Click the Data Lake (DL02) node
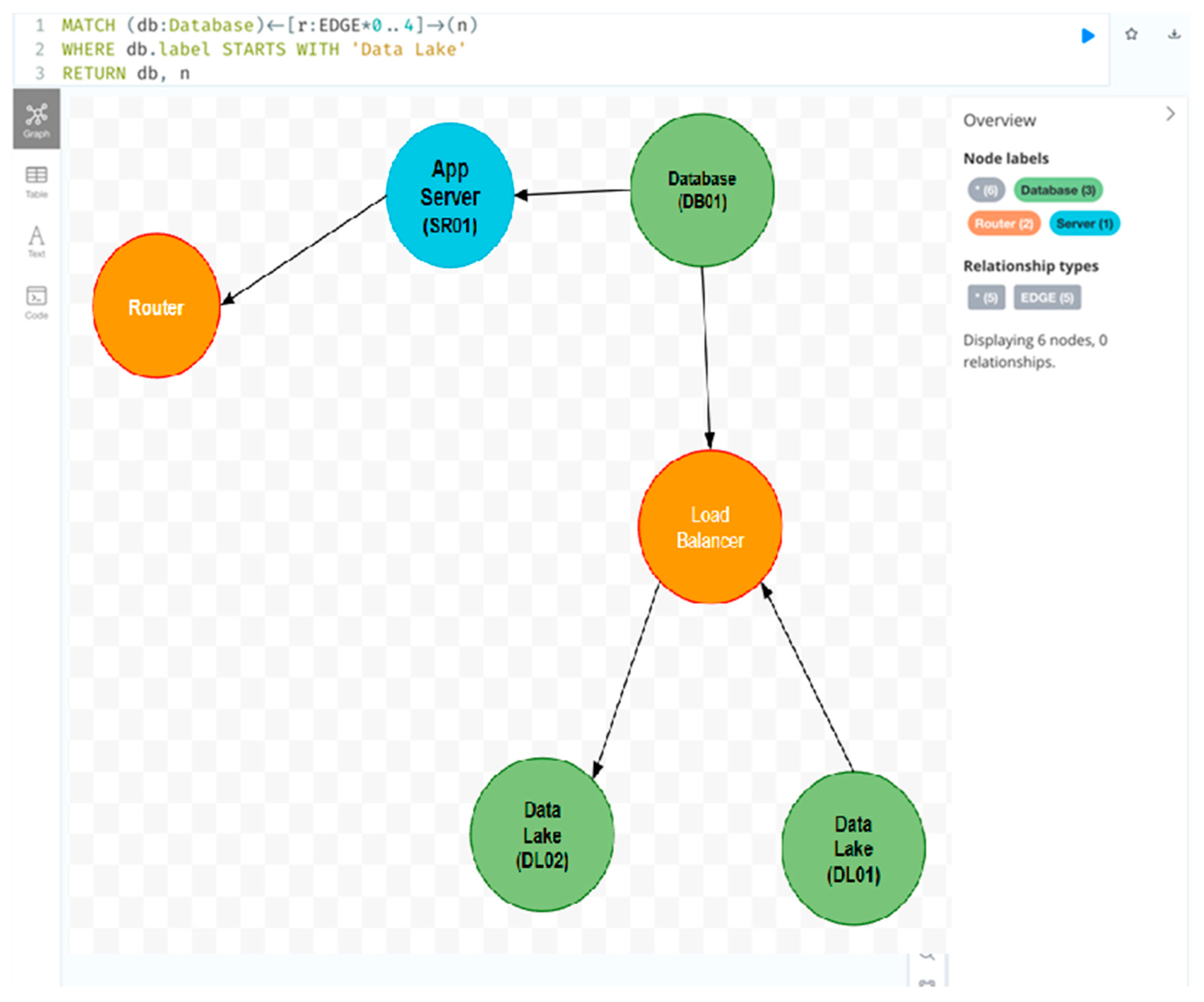This screenshot has width=1204, height=1002. 542,834
